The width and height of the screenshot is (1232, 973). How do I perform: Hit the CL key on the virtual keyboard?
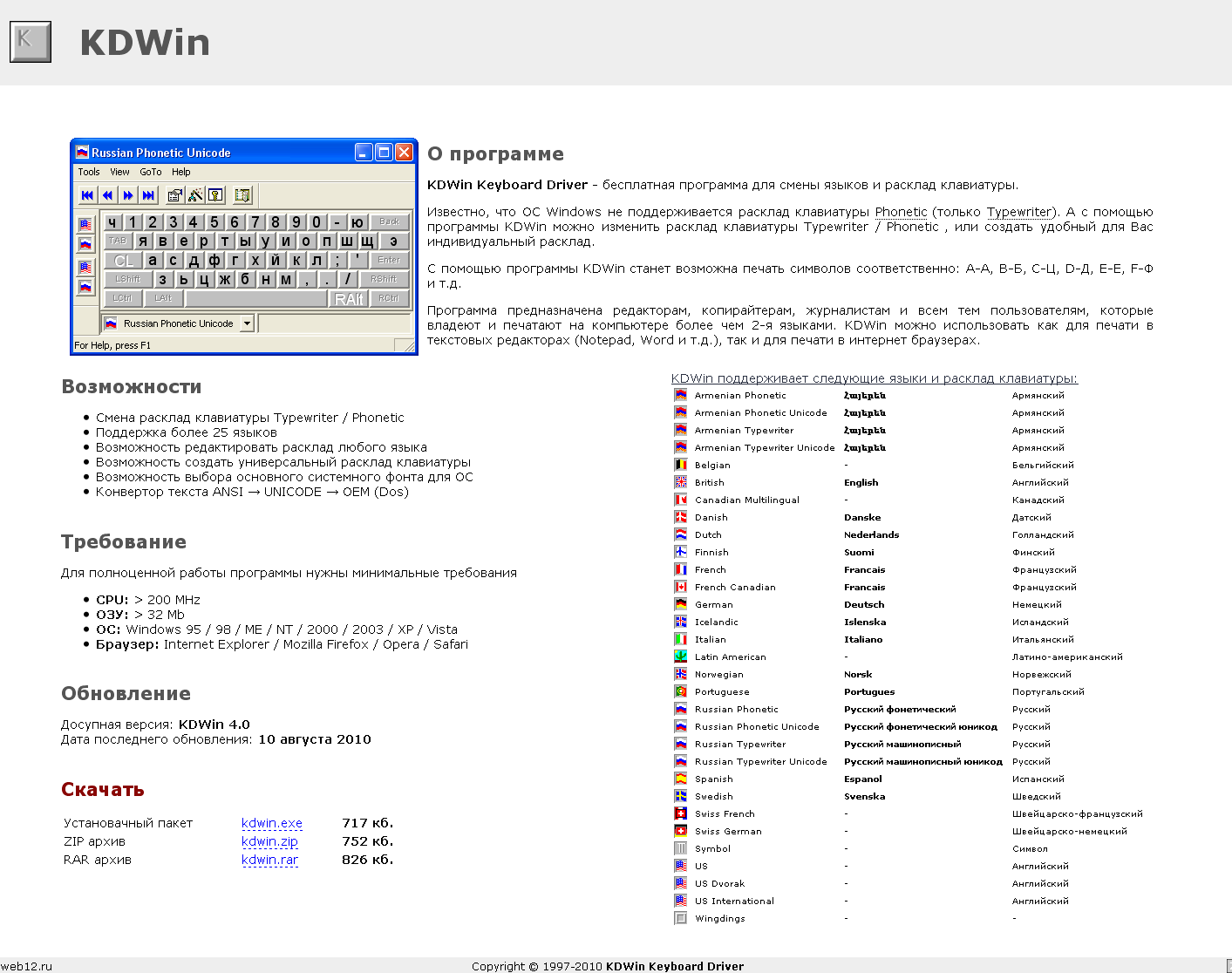pyautogui.click(x=124, y=260)
